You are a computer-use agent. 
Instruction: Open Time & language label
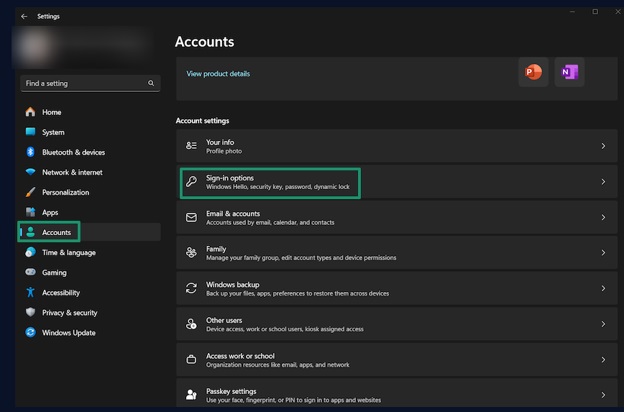click(x=69, y=253)
